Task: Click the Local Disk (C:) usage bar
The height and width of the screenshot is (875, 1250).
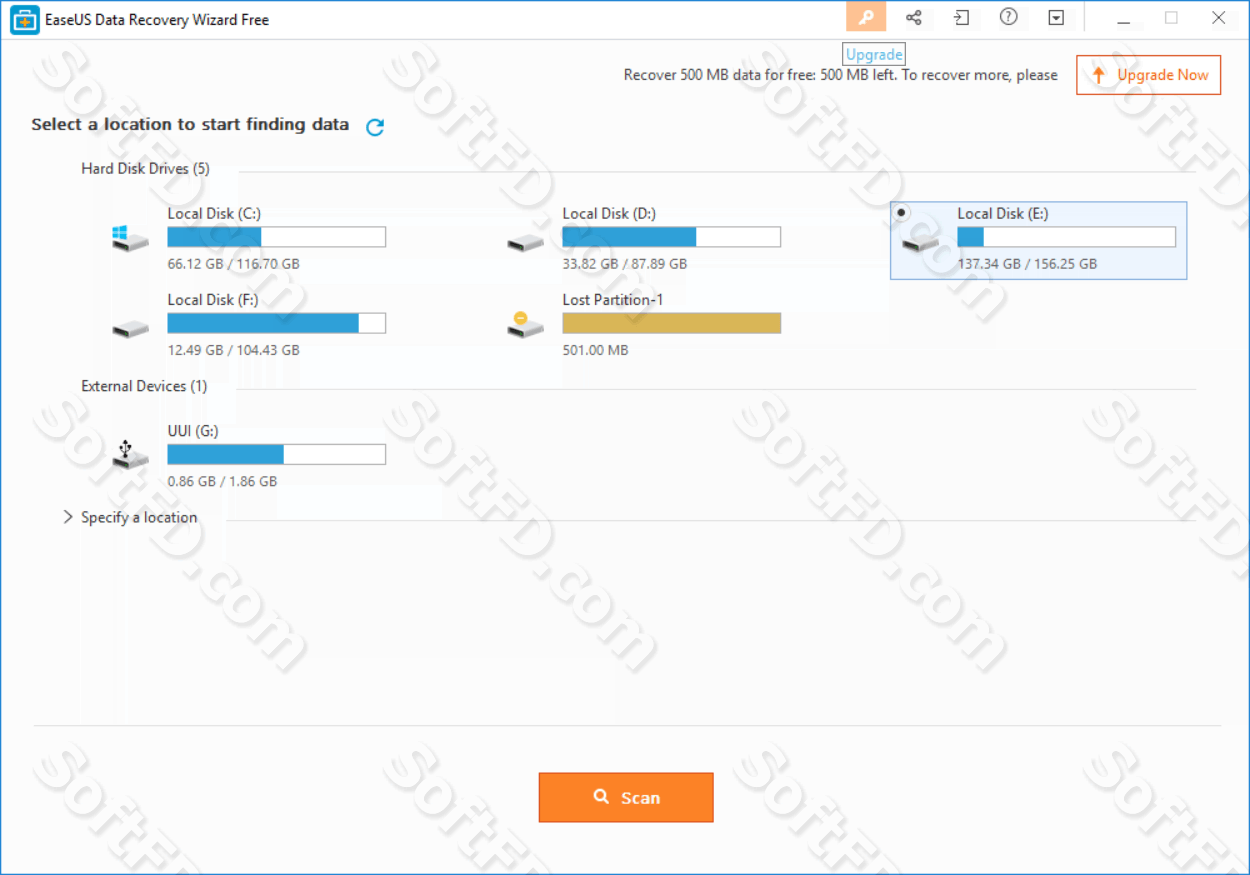Action: tap(276, 237)
